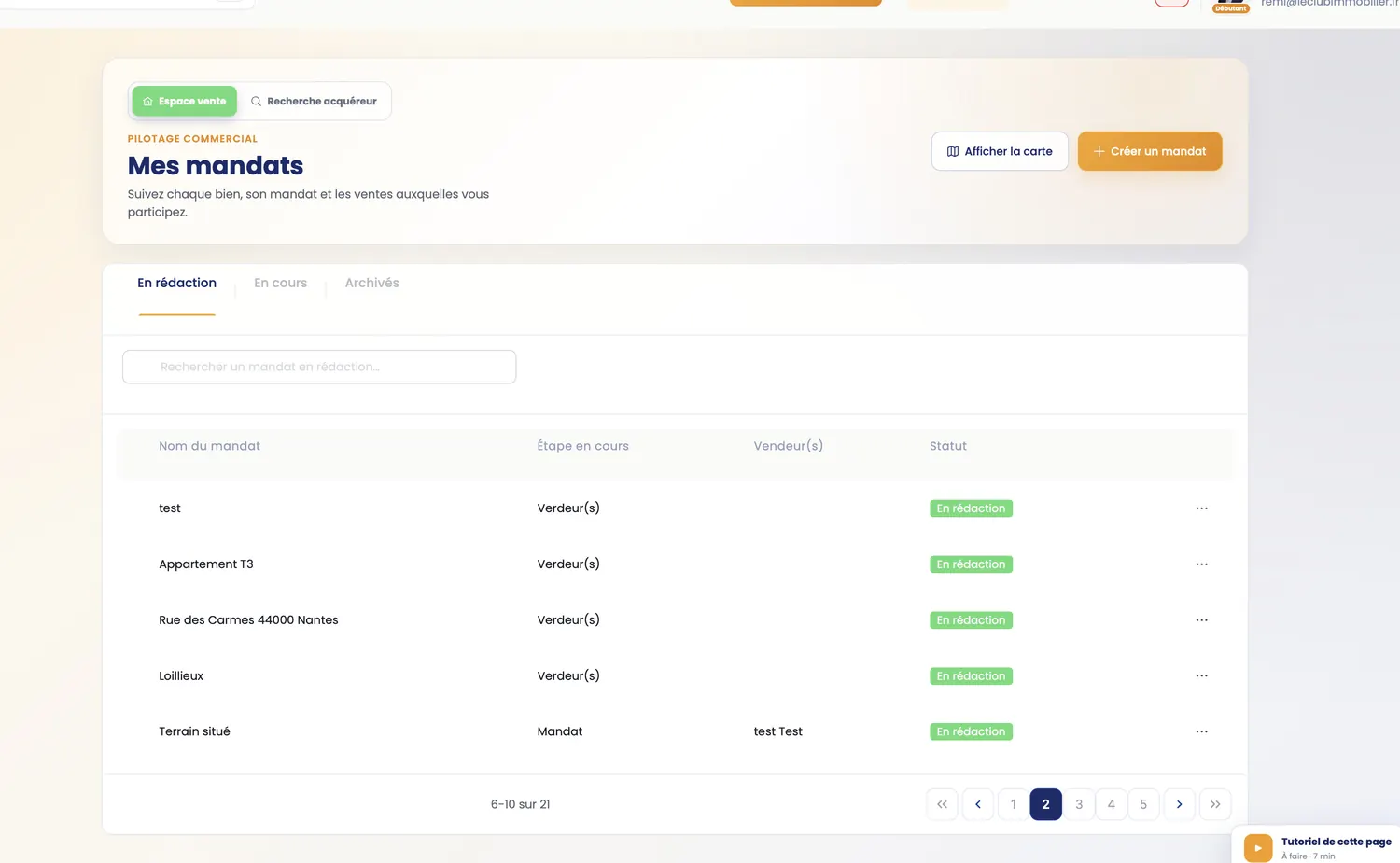Open actions menu for test mandate
Screen dimensions: 1400x863
click(1201, 508)
